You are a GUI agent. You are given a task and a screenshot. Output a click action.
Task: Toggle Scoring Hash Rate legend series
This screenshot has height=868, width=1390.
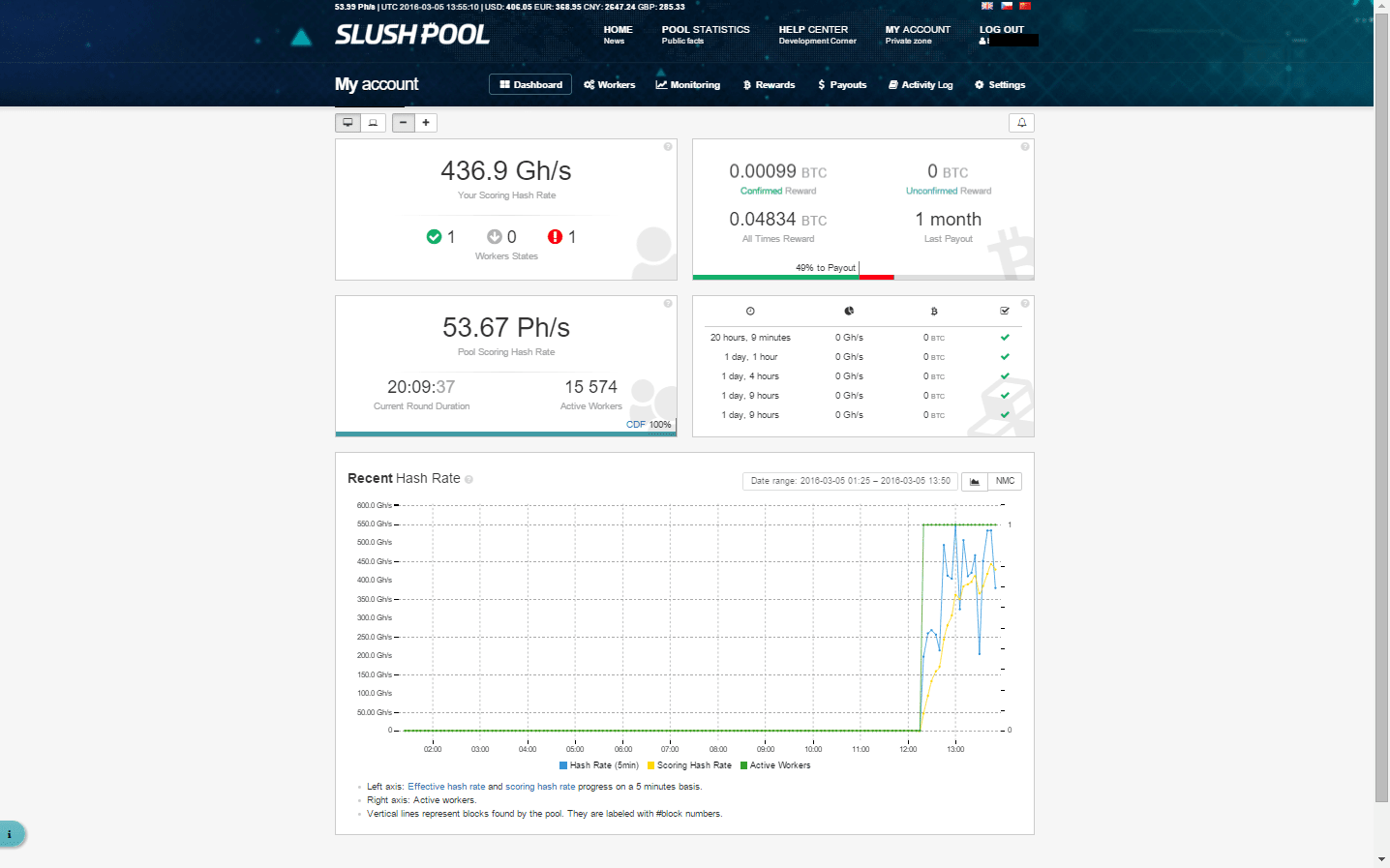coord(689,765)
